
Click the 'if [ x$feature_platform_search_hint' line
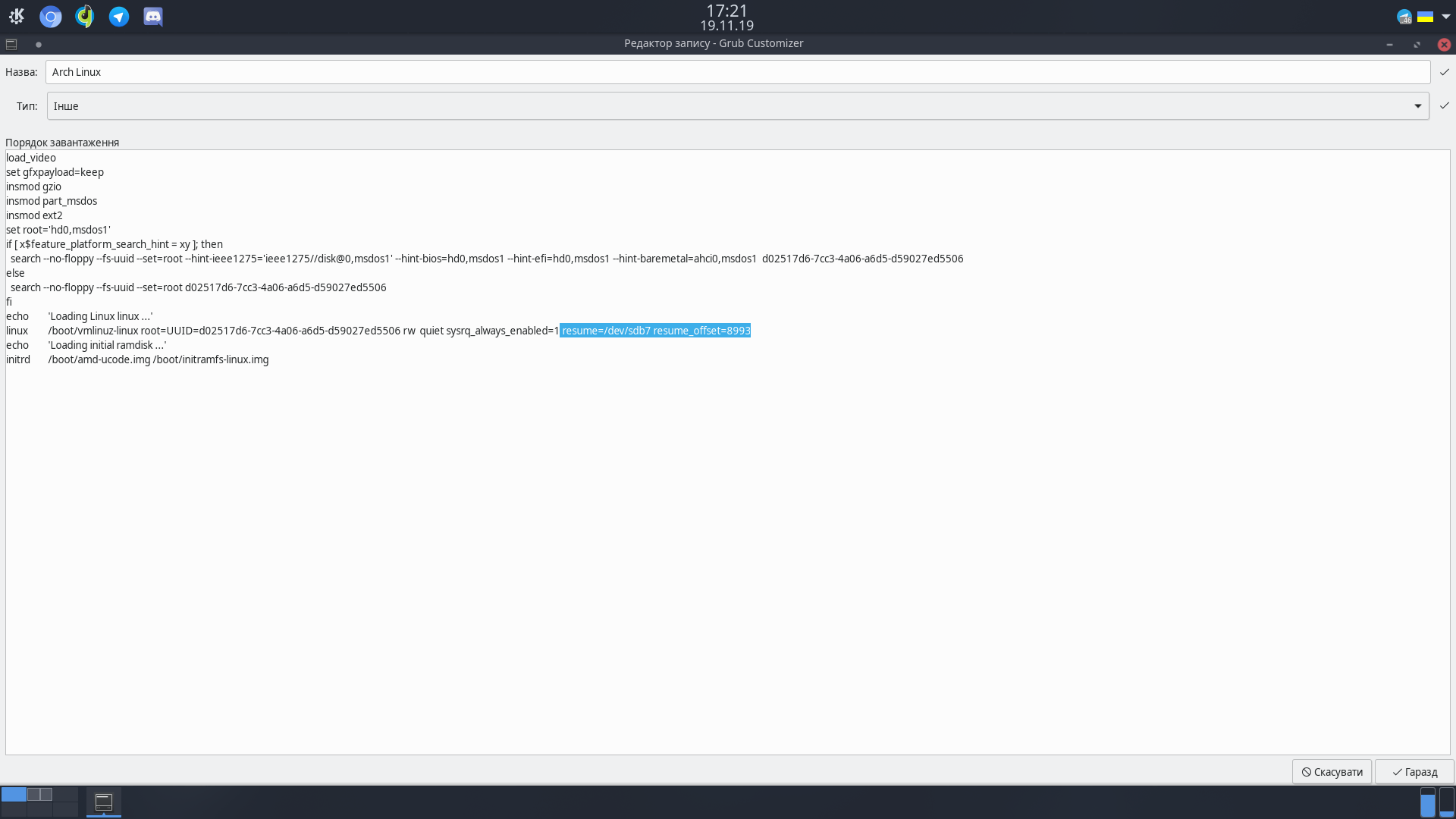click(x=115, y=244)
